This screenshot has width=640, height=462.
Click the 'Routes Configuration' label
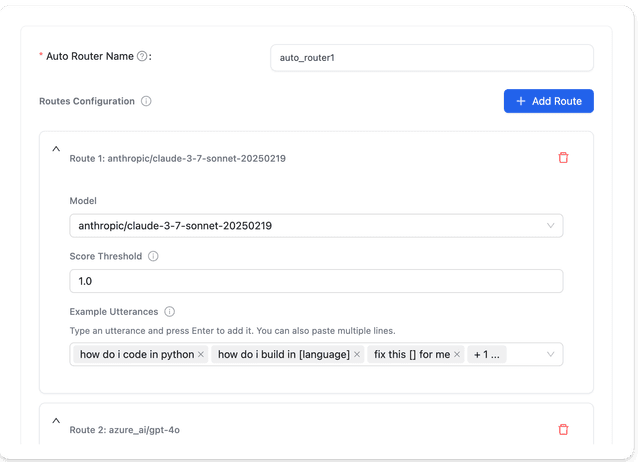point(87,101)
